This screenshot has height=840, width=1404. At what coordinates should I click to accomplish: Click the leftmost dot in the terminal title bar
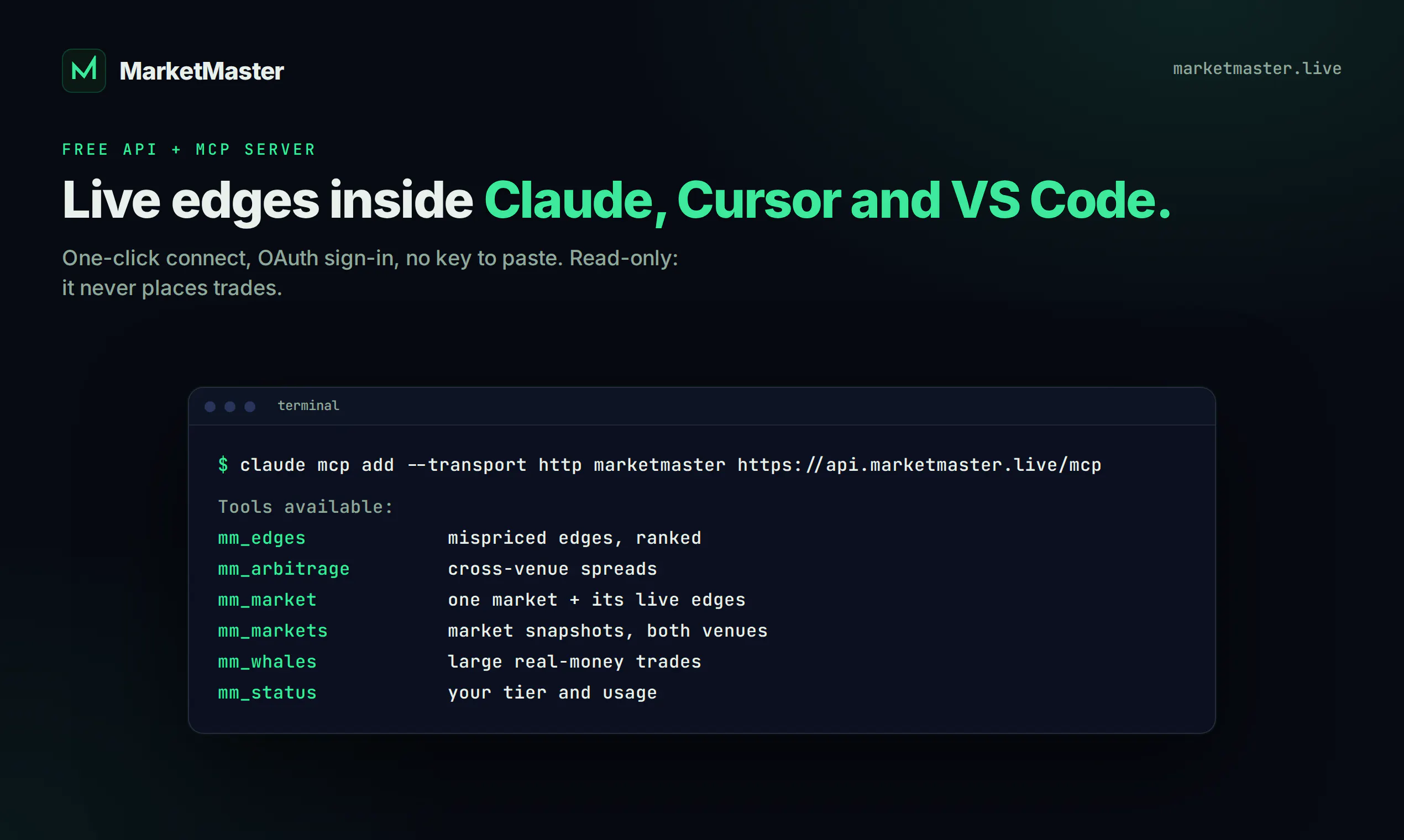[210, 406]
